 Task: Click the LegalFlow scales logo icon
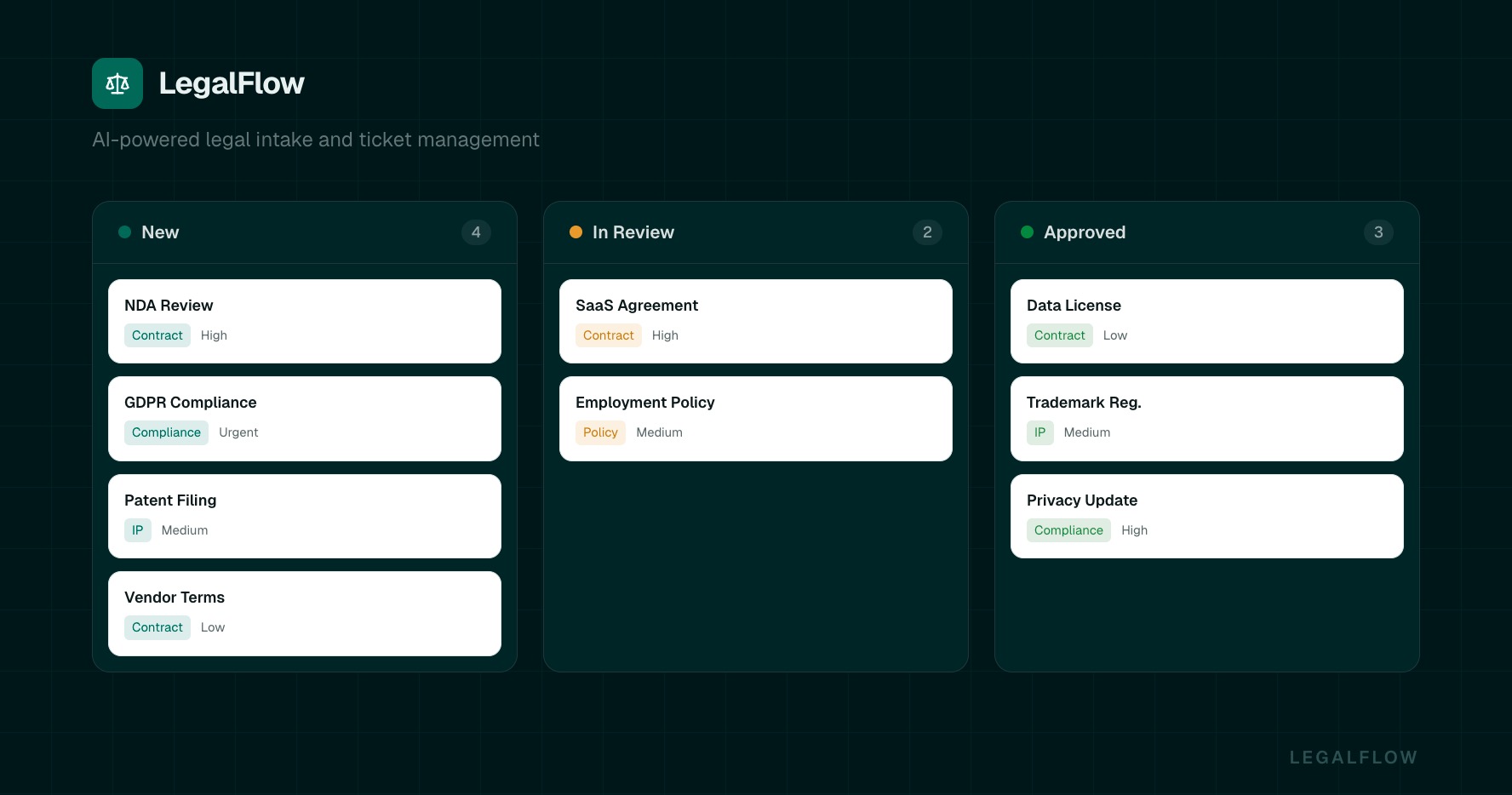click(117, 83)
